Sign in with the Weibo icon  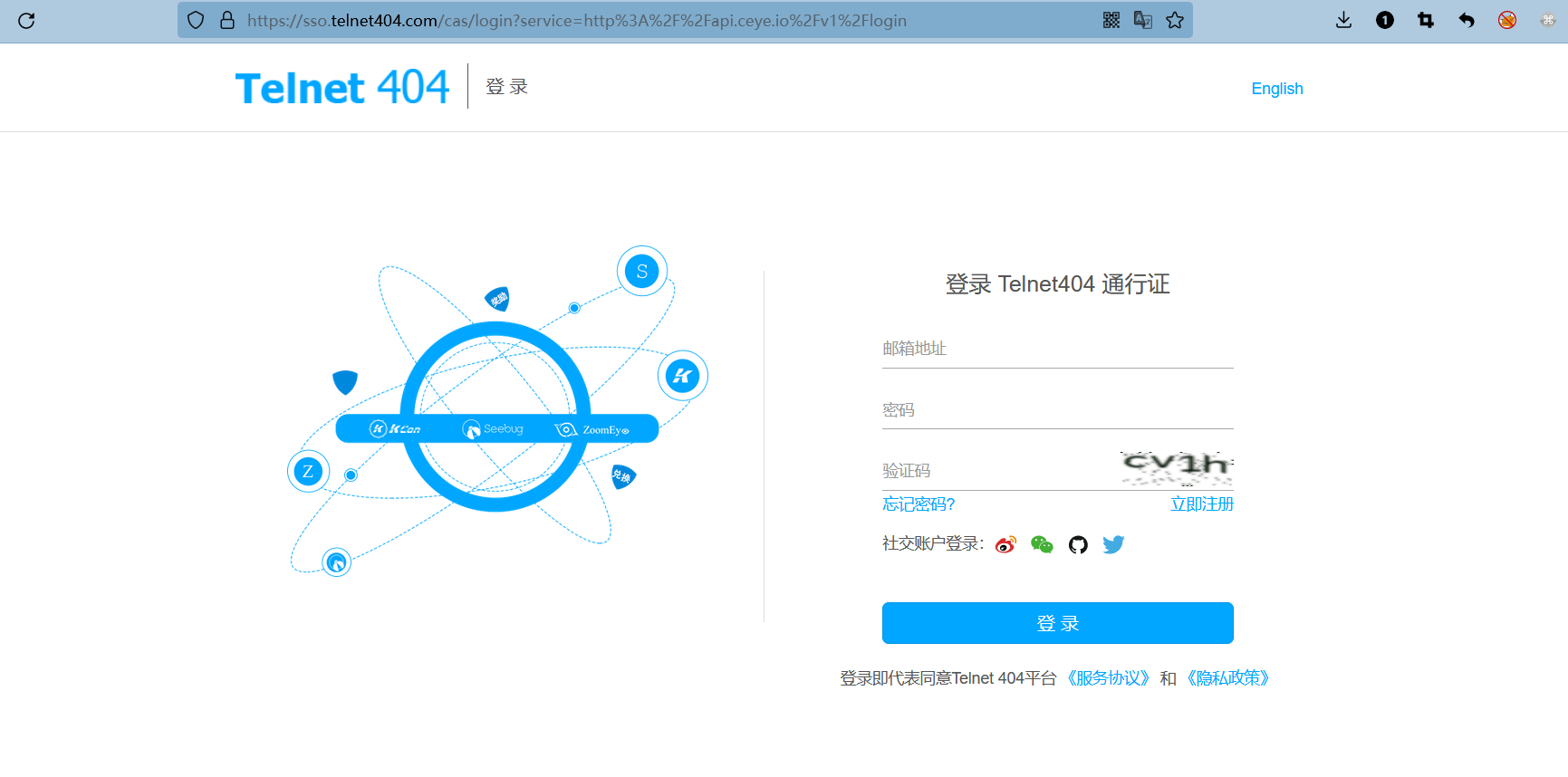1005,544
